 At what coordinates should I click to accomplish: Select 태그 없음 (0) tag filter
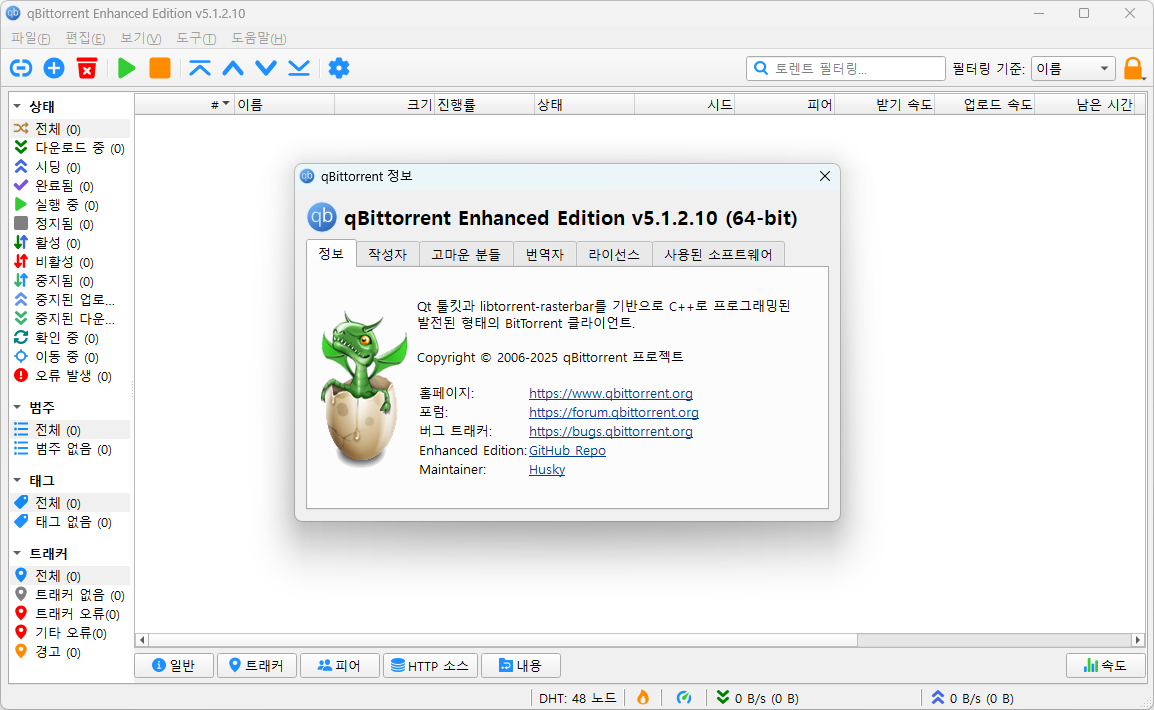tap(70, 522)
